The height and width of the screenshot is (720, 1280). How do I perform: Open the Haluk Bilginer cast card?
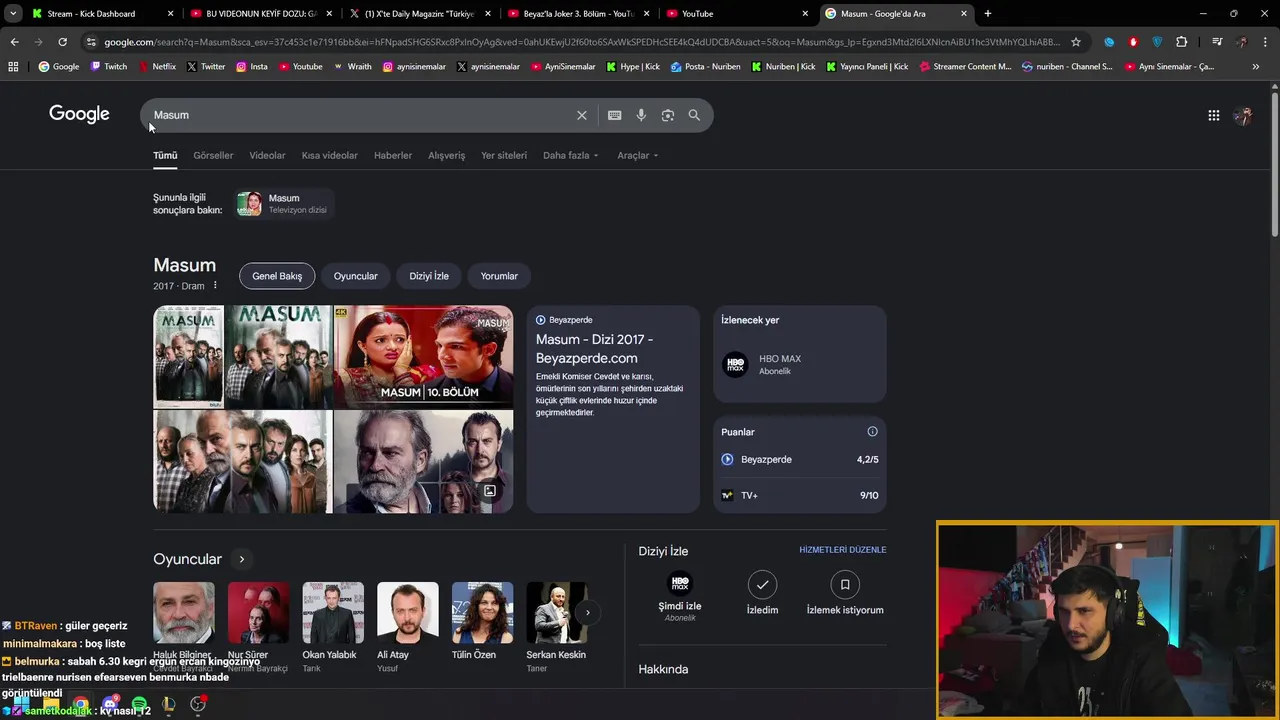tap(183, 627)
